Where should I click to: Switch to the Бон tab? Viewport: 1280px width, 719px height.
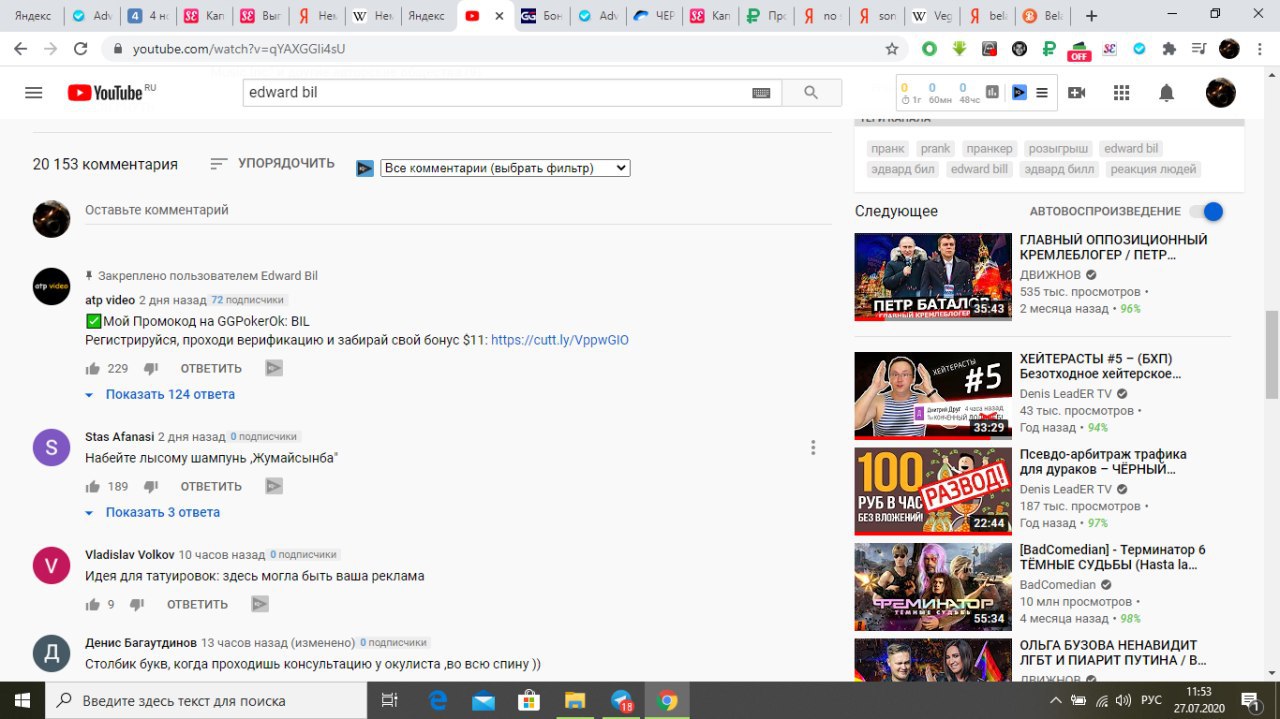tap(541, 16)
